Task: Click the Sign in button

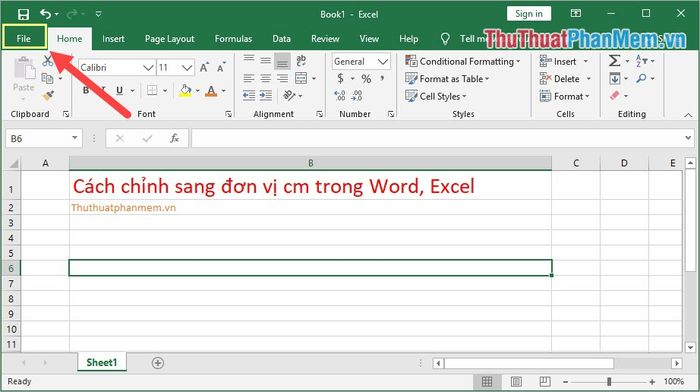Action: point(529,14)
